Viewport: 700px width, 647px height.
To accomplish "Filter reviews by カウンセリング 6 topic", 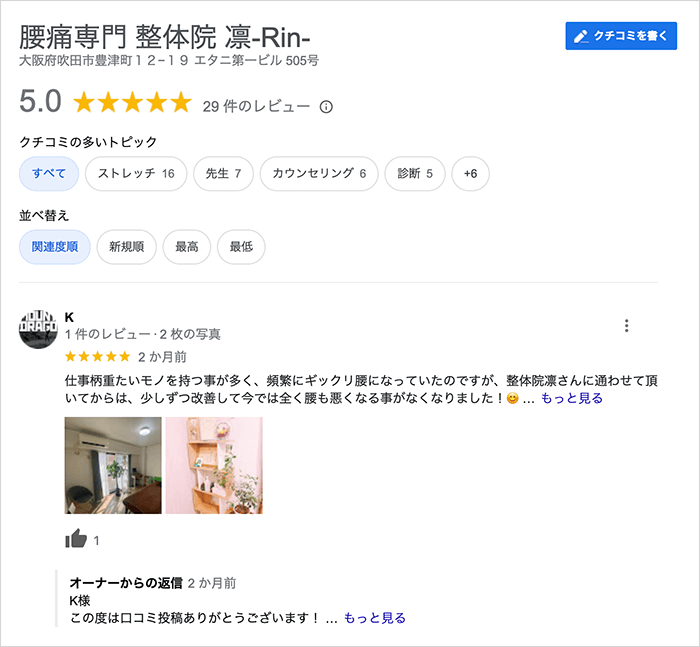I will pos(319,173).
